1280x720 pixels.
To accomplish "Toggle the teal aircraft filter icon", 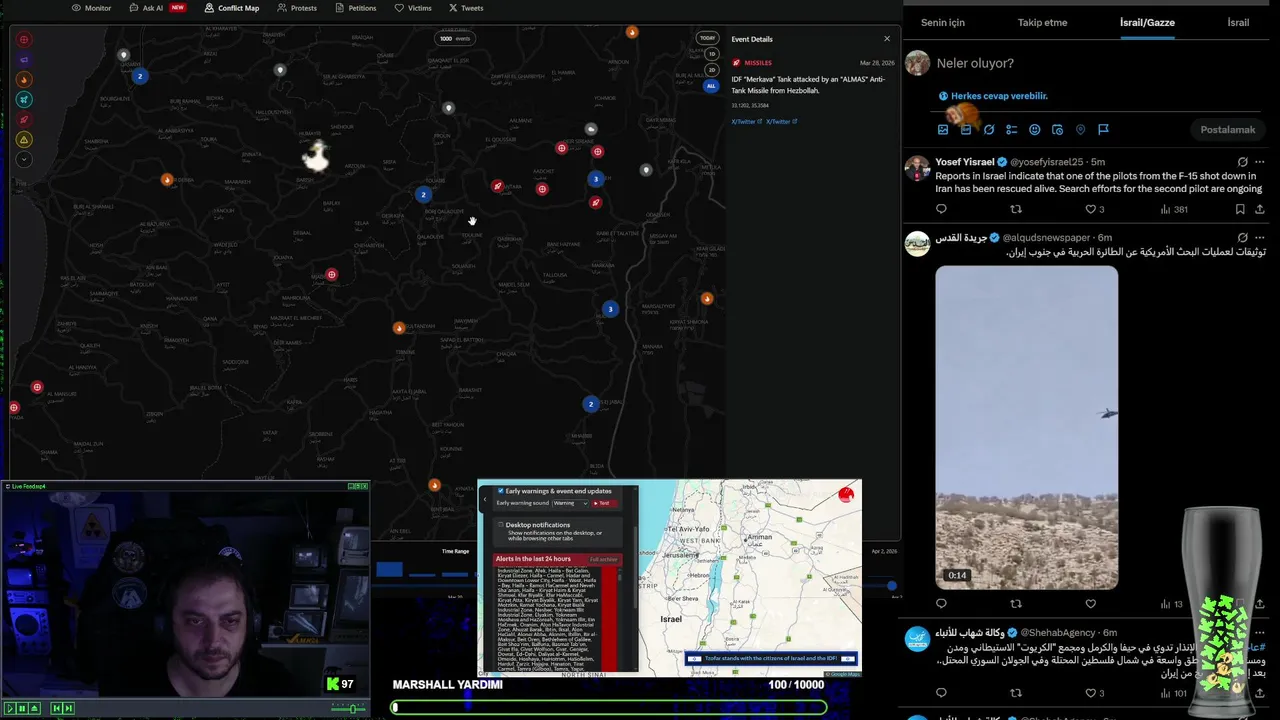I will click(24, 100).
